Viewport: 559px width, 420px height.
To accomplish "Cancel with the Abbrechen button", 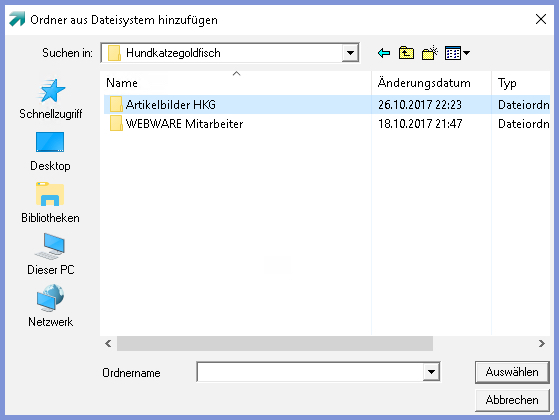I will (x=512, y=400).
